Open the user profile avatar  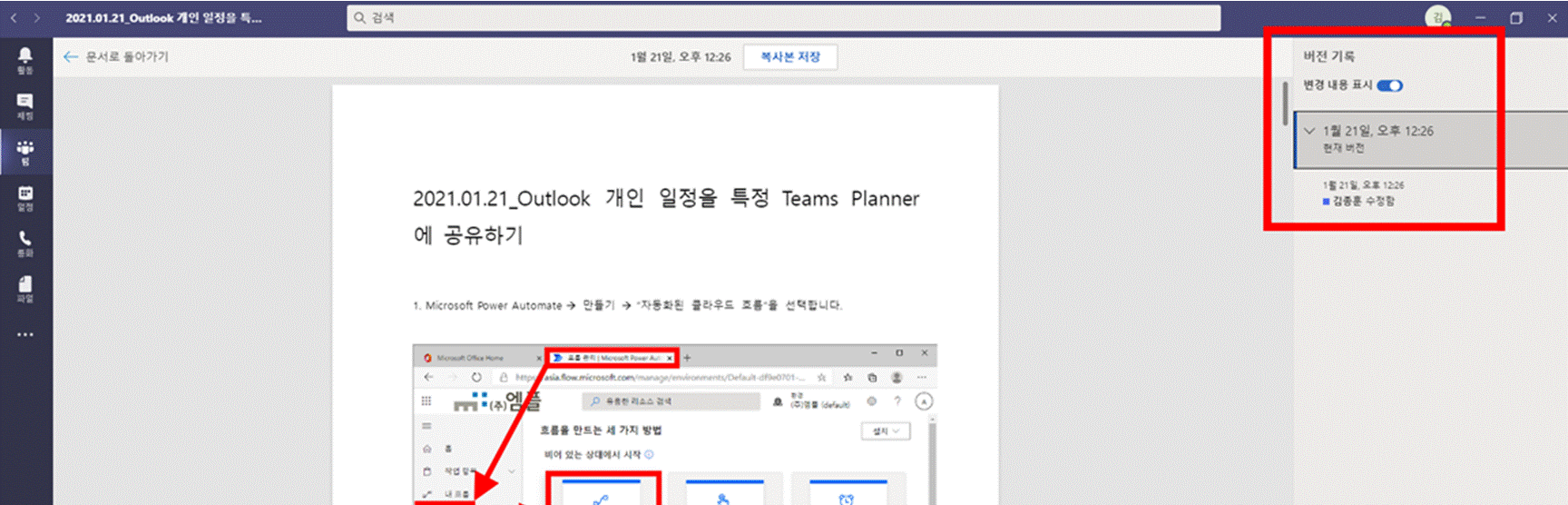(x=1437, y=17)
